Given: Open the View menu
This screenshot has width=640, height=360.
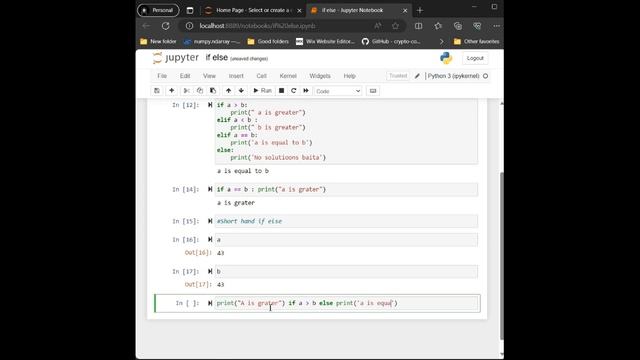Looking at the screenshot, I should [209, 76].
